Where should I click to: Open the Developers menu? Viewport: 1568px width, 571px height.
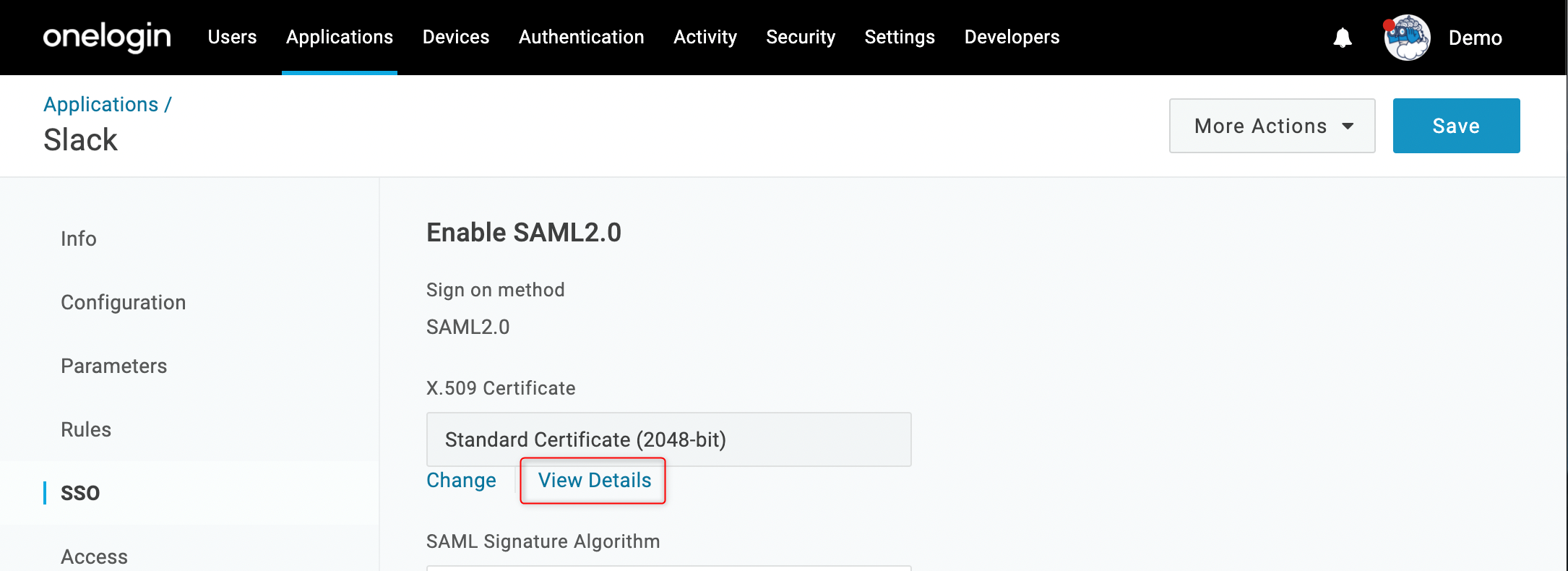pos(1012,37)
